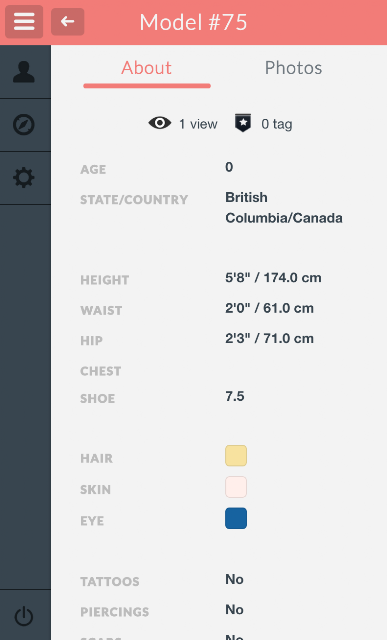This screenshot has height=640, width=387.
Task: Select the British Columbia/Canada value
Action: tap(284, 207)
